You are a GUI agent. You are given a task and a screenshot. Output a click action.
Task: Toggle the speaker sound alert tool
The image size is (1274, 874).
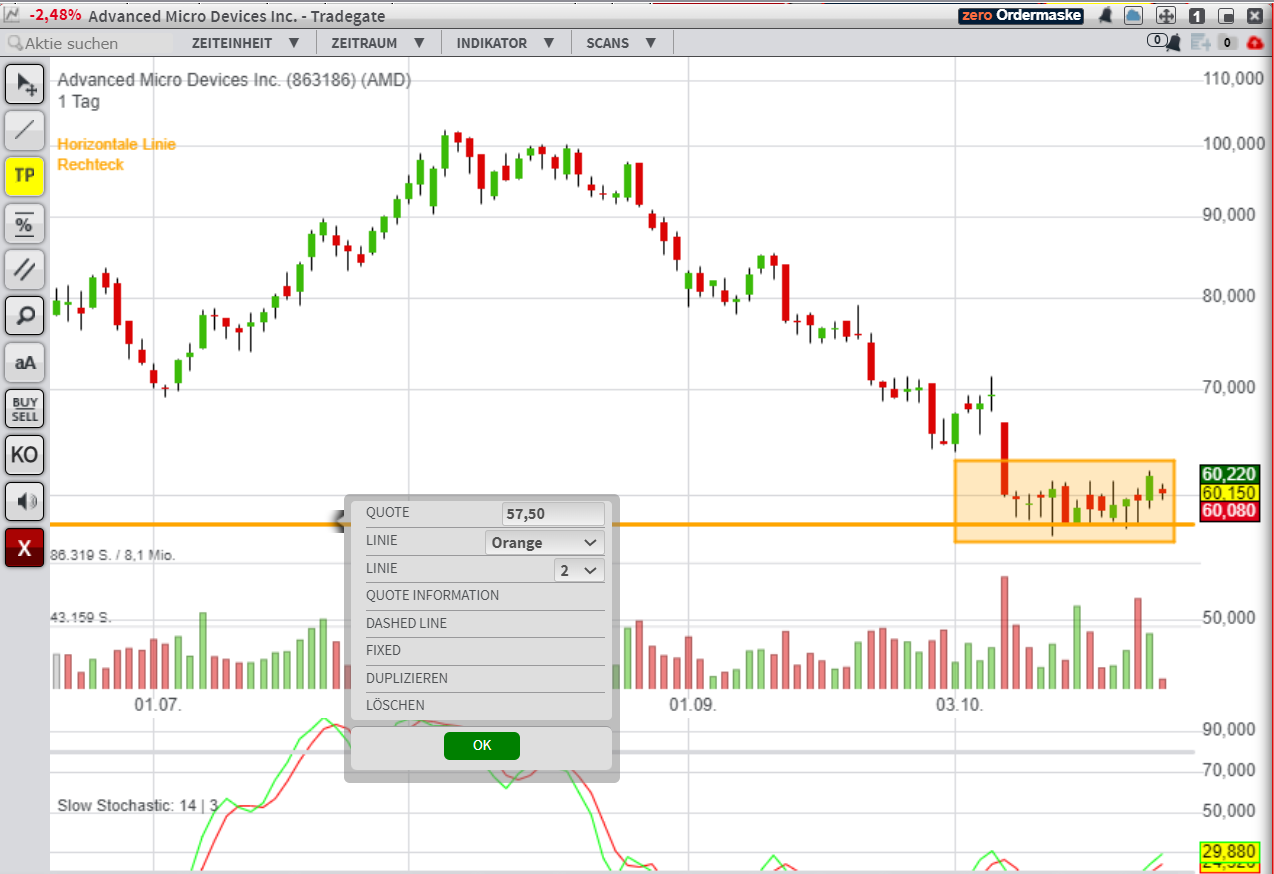(24, 501)
